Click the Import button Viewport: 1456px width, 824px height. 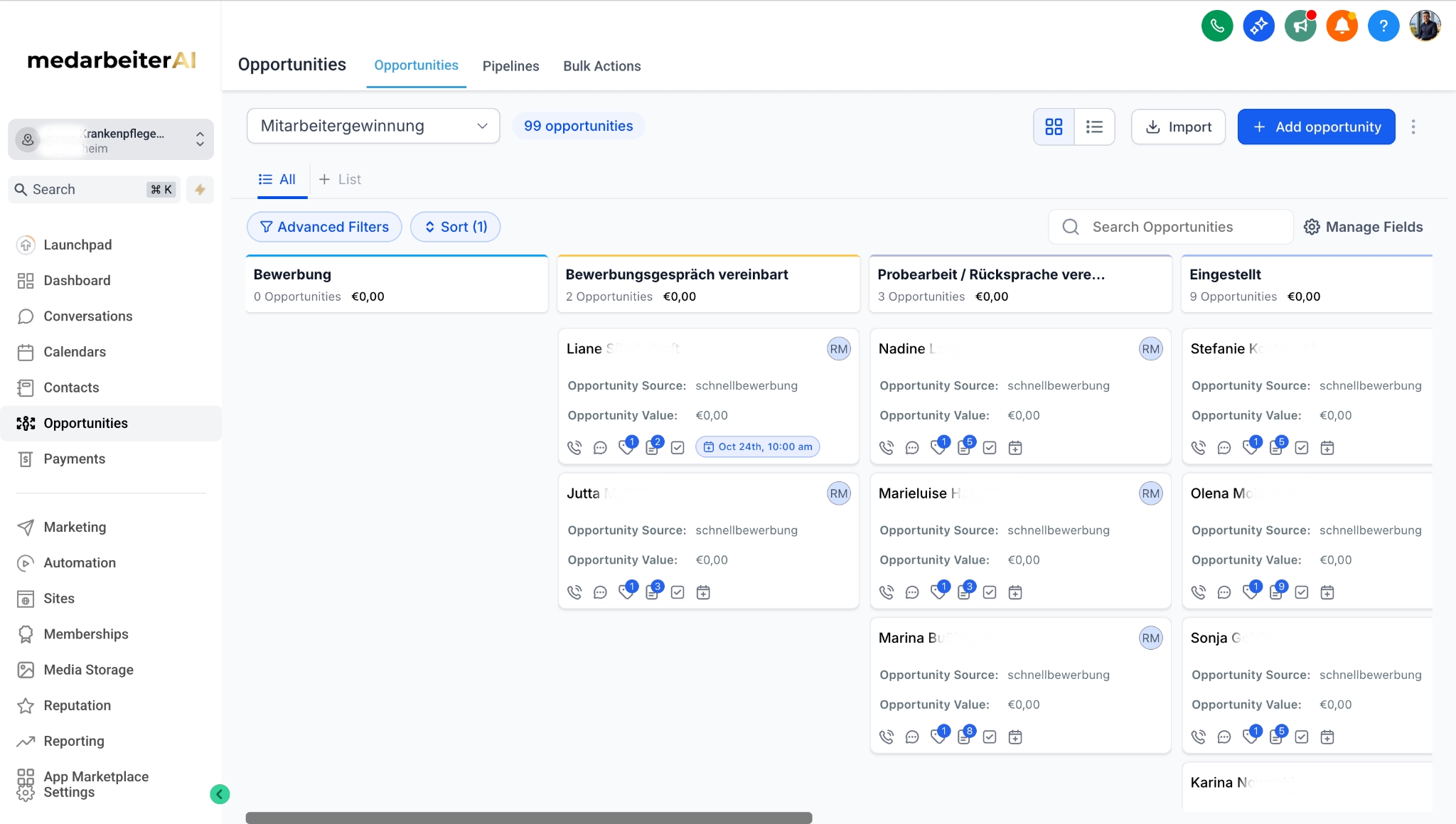(x=1178, y=127)
